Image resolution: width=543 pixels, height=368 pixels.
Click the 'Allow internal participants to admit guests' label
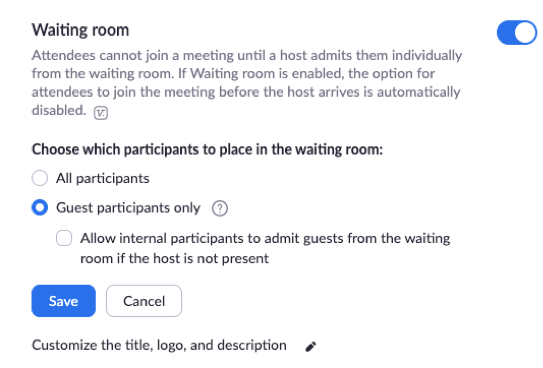point(265,248)
